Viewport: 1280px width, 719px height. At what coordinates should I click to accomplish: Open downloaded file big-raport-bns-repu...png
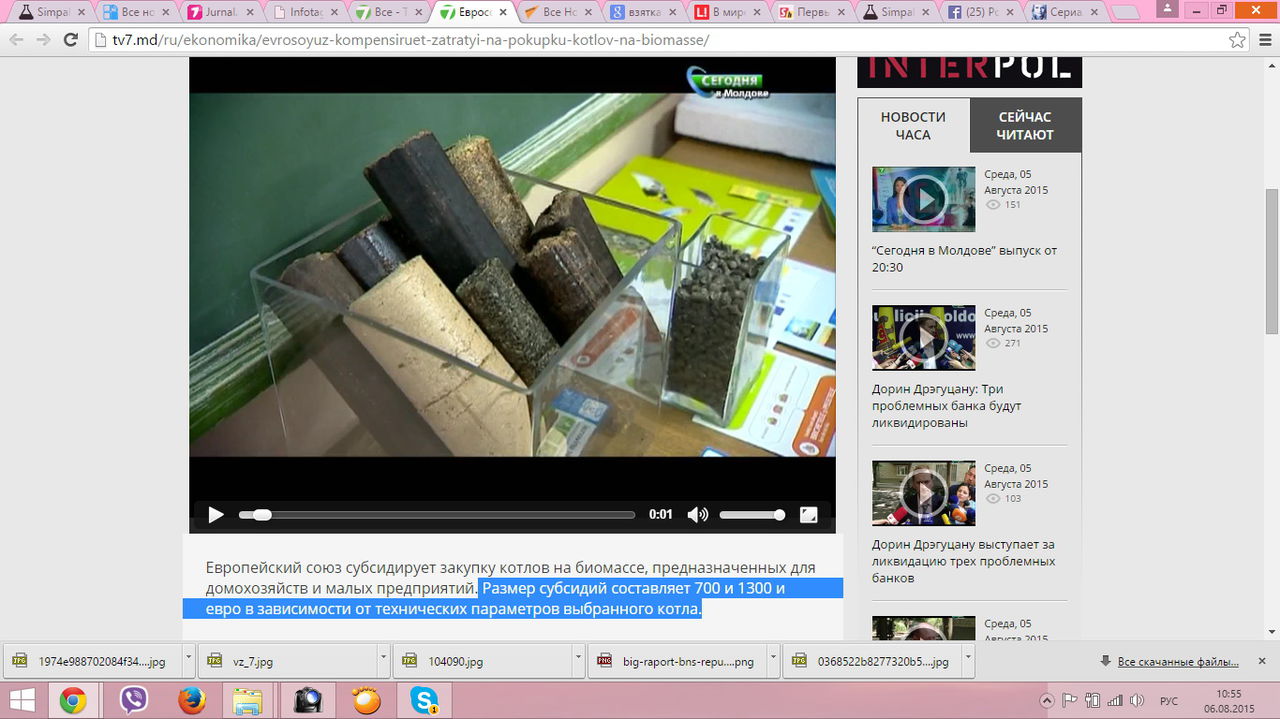pyautogui.click(x=677, y=661)
